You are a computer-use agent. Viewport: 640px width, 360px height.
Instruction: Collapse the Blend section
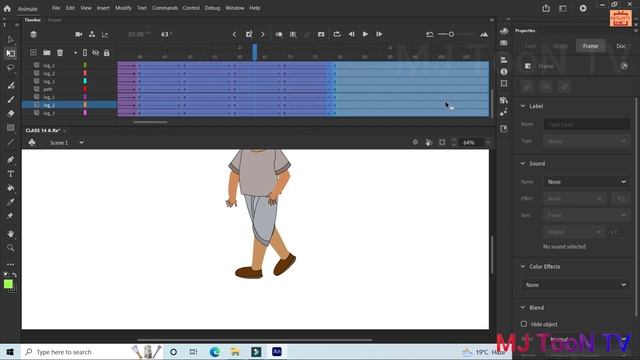pyautogui.click(x=523, y=307)
